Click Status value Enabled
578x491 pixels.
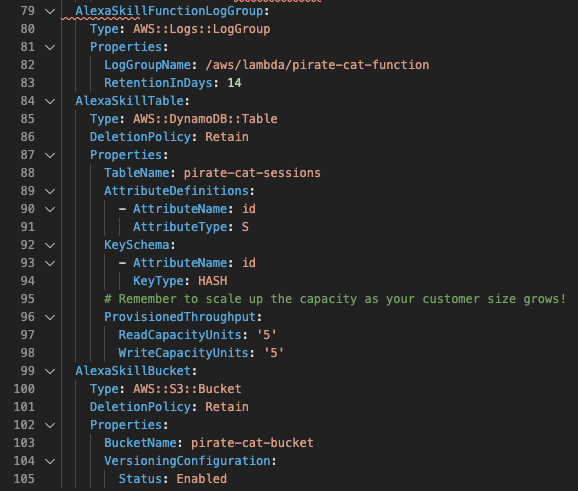tap(202, 479)
